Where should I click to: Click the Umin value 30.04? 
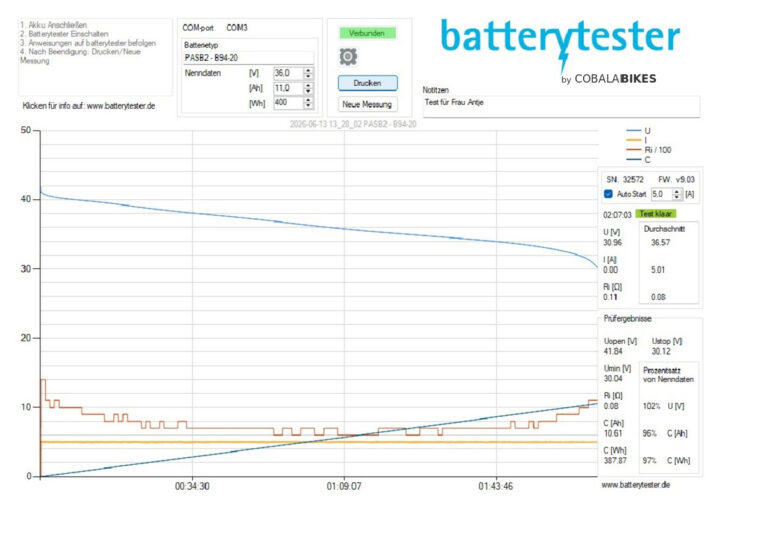(613, 378)
